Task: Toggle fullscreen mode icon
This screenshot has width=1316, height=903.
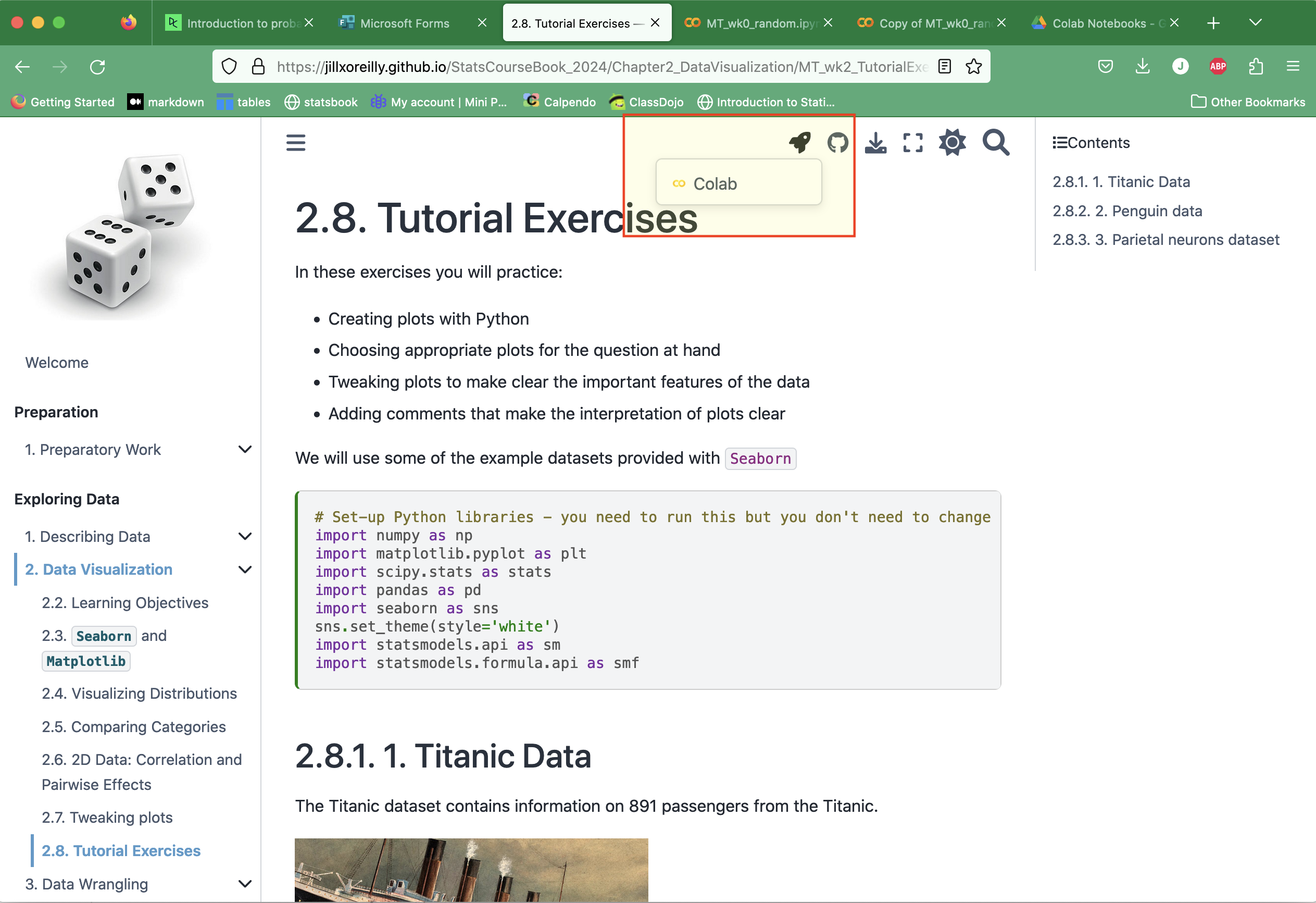Action: coord(913,142)
